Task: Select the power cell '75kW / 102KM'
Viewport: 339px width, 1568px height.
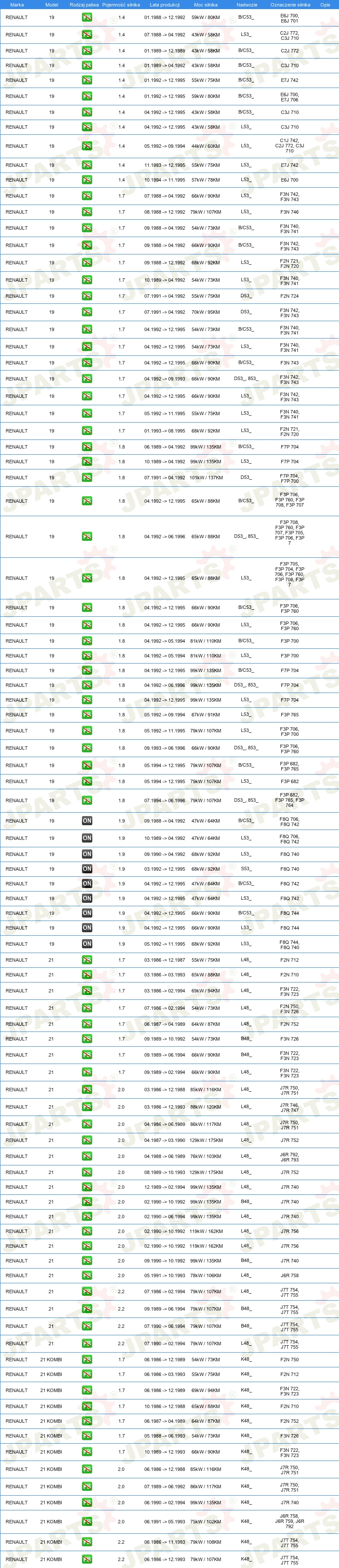Action: coord(206,1521)
